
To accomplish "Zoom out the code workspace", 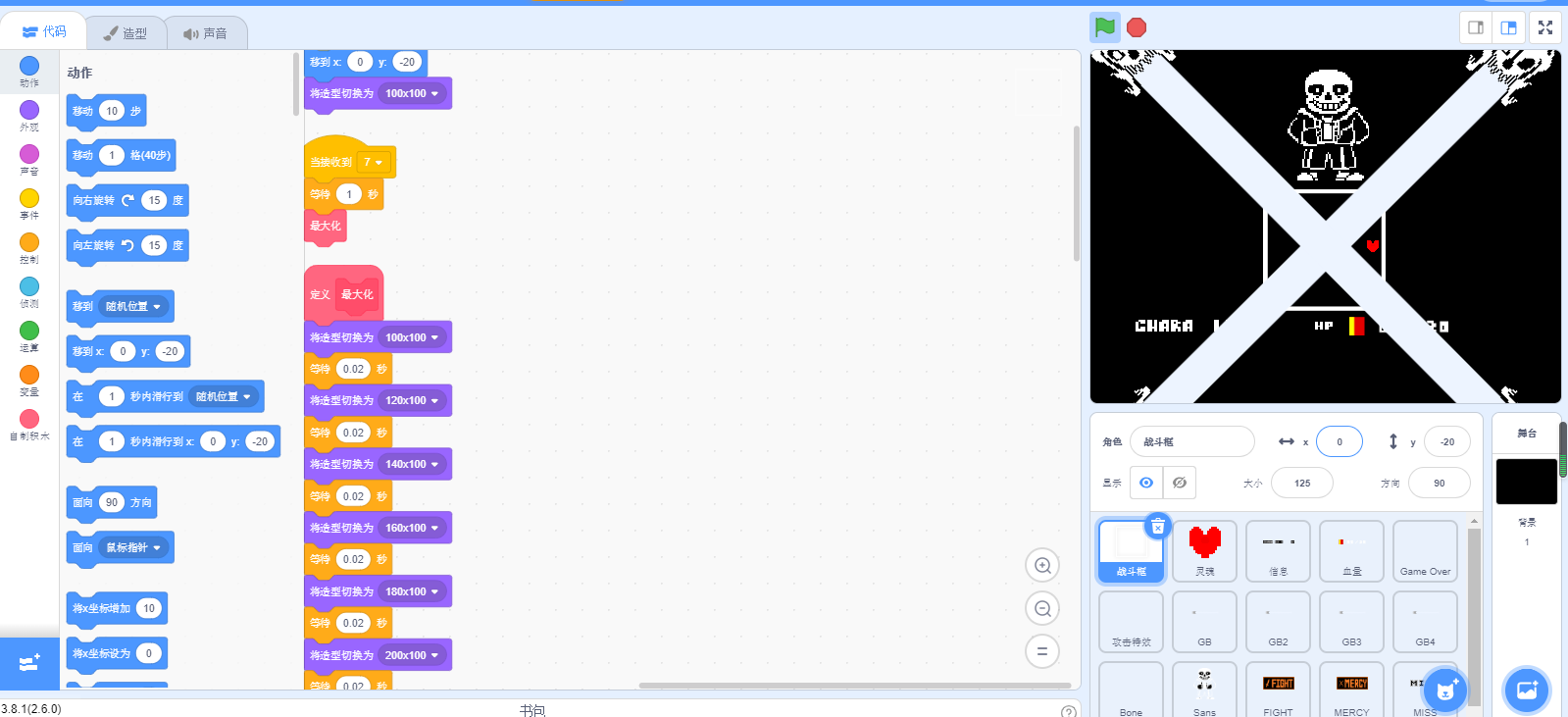I will pos(1042,608).
